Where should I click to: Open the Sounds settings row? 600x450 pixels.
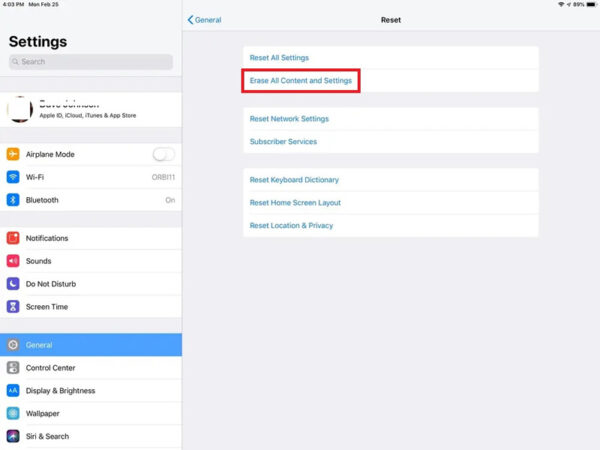pyautogui.click(x=91, y=261)
